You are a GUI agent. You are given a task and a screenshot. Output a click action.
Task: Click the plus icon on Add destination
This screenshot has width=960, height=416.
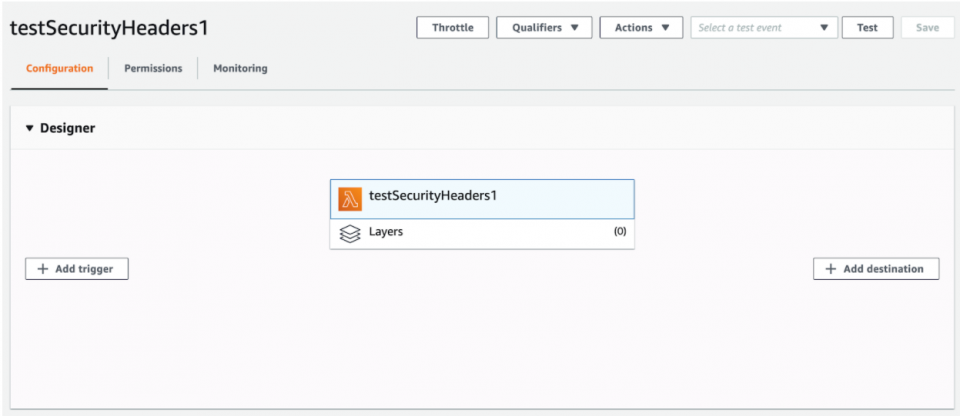point(831,269)
